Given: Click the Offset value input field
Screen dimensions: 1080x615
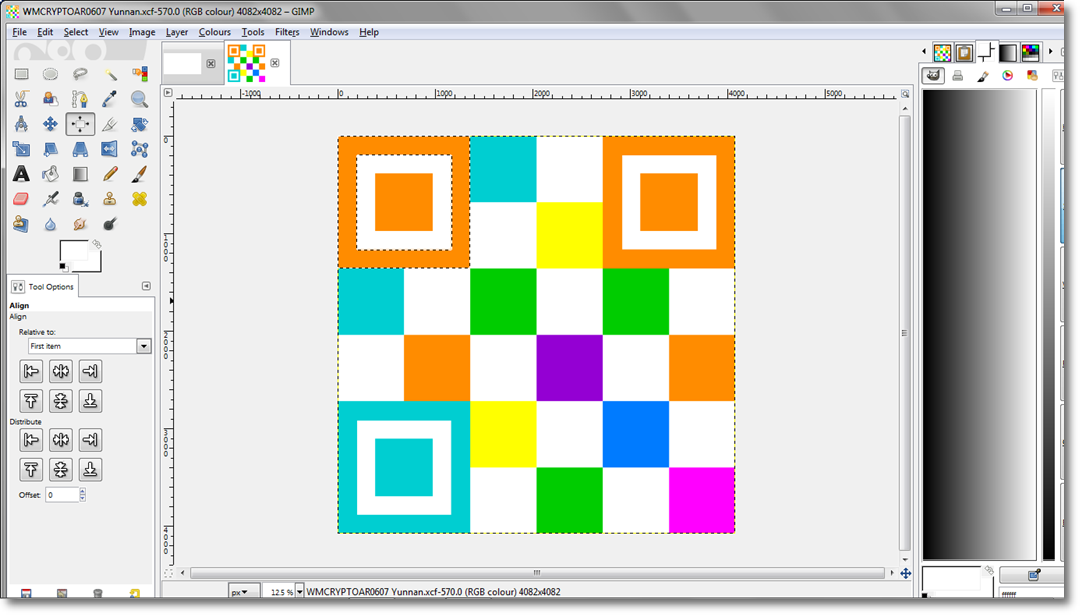Looking at the screenshot, I should coord(62,494).
